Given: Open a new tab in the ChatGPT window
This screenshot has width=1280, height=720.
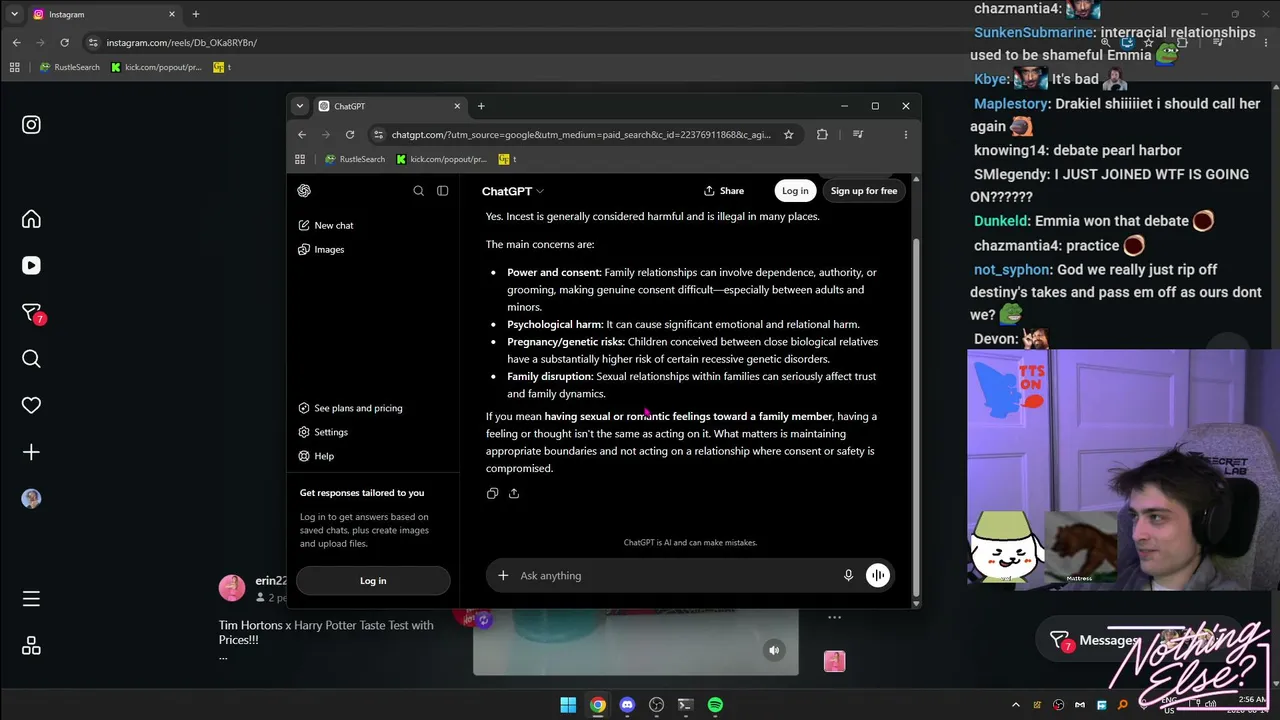Looking at the screenshot, I should [481, 106].
